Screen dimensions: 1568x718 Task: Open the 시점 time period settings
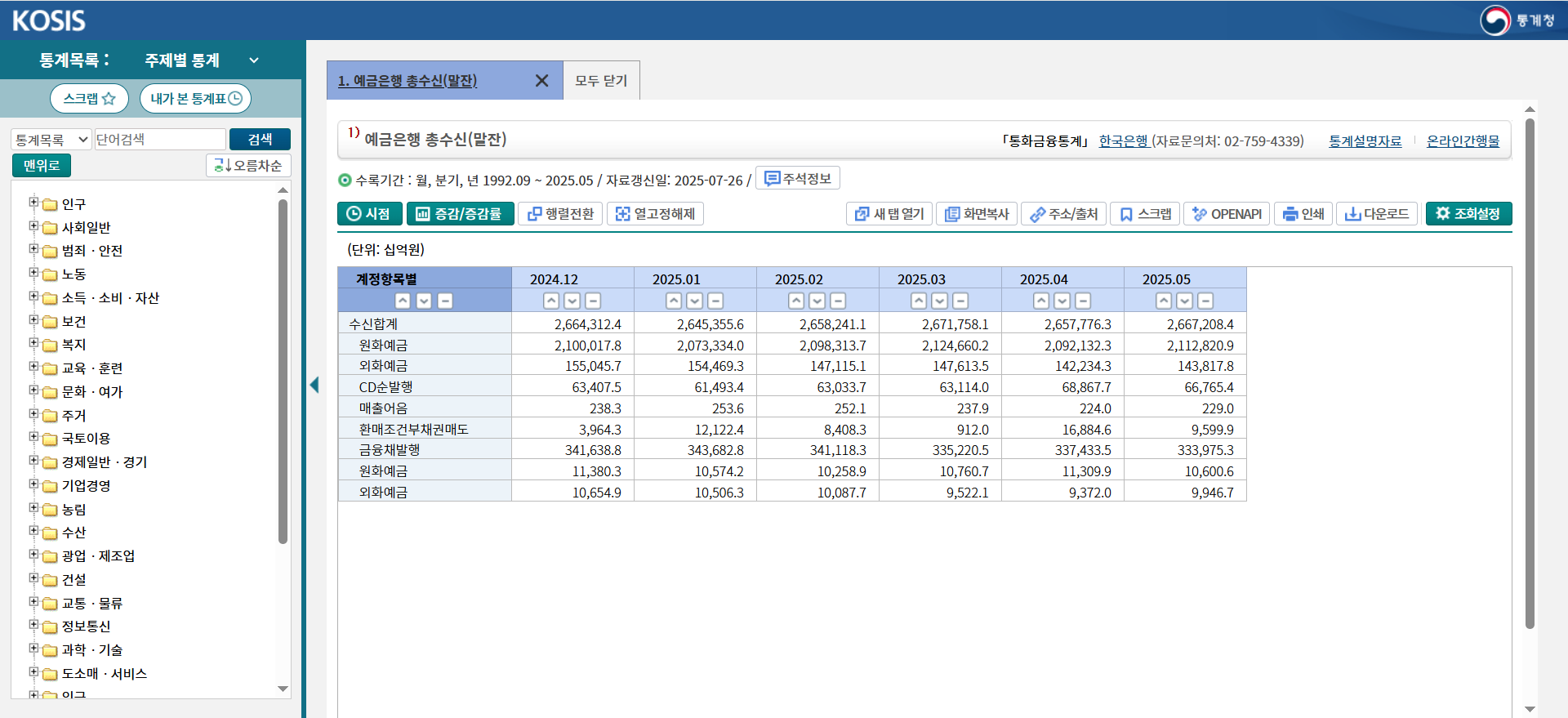point(369,213)
